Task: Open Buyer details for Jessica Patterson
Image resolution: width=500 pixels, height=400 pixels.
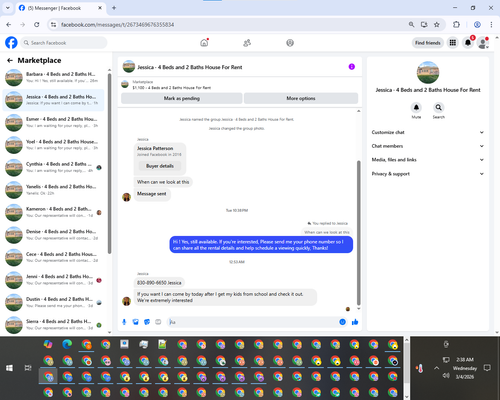Action: point(160,166)
